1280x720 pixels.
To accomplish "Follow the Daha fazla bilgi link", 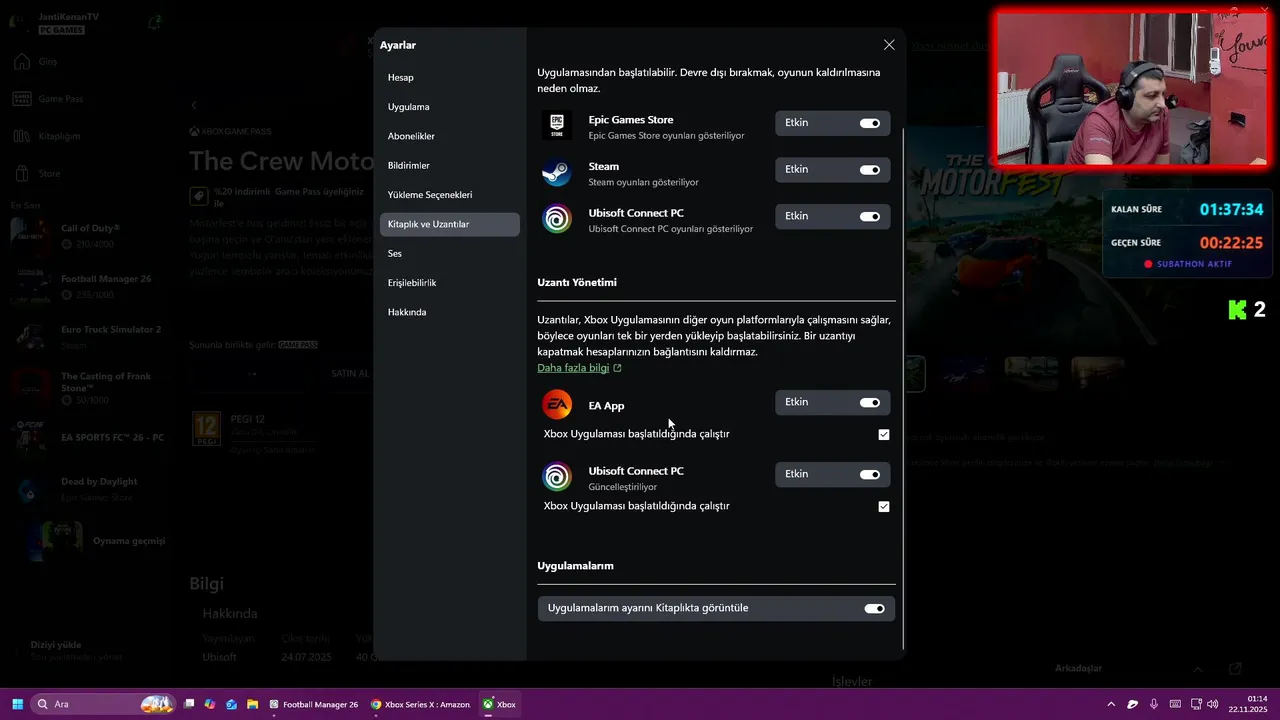I will click(x=573, y=368).
